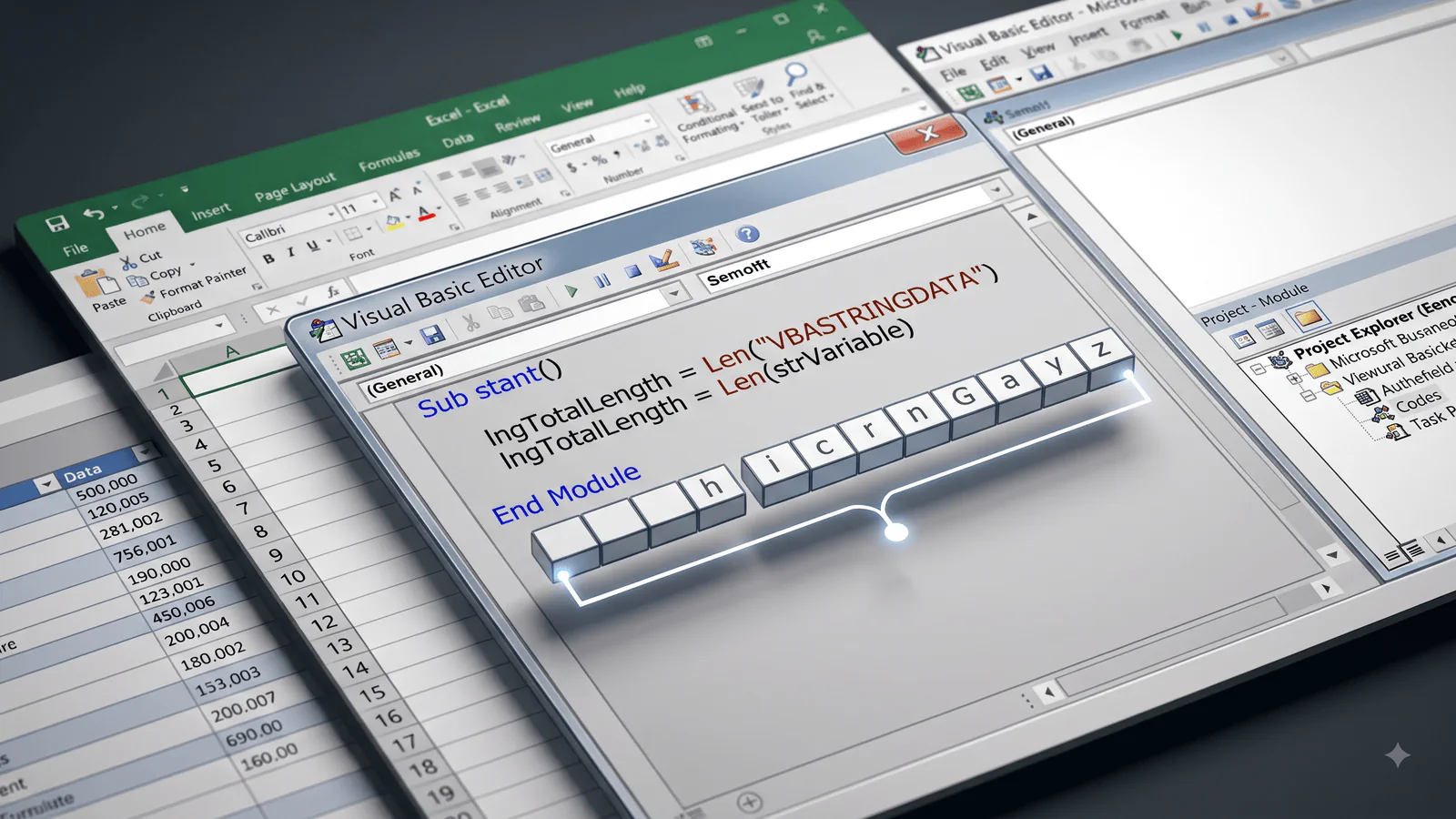Pause execution with the Break icon
This screenshot has height=819, width=1456.
pos(602,281)
